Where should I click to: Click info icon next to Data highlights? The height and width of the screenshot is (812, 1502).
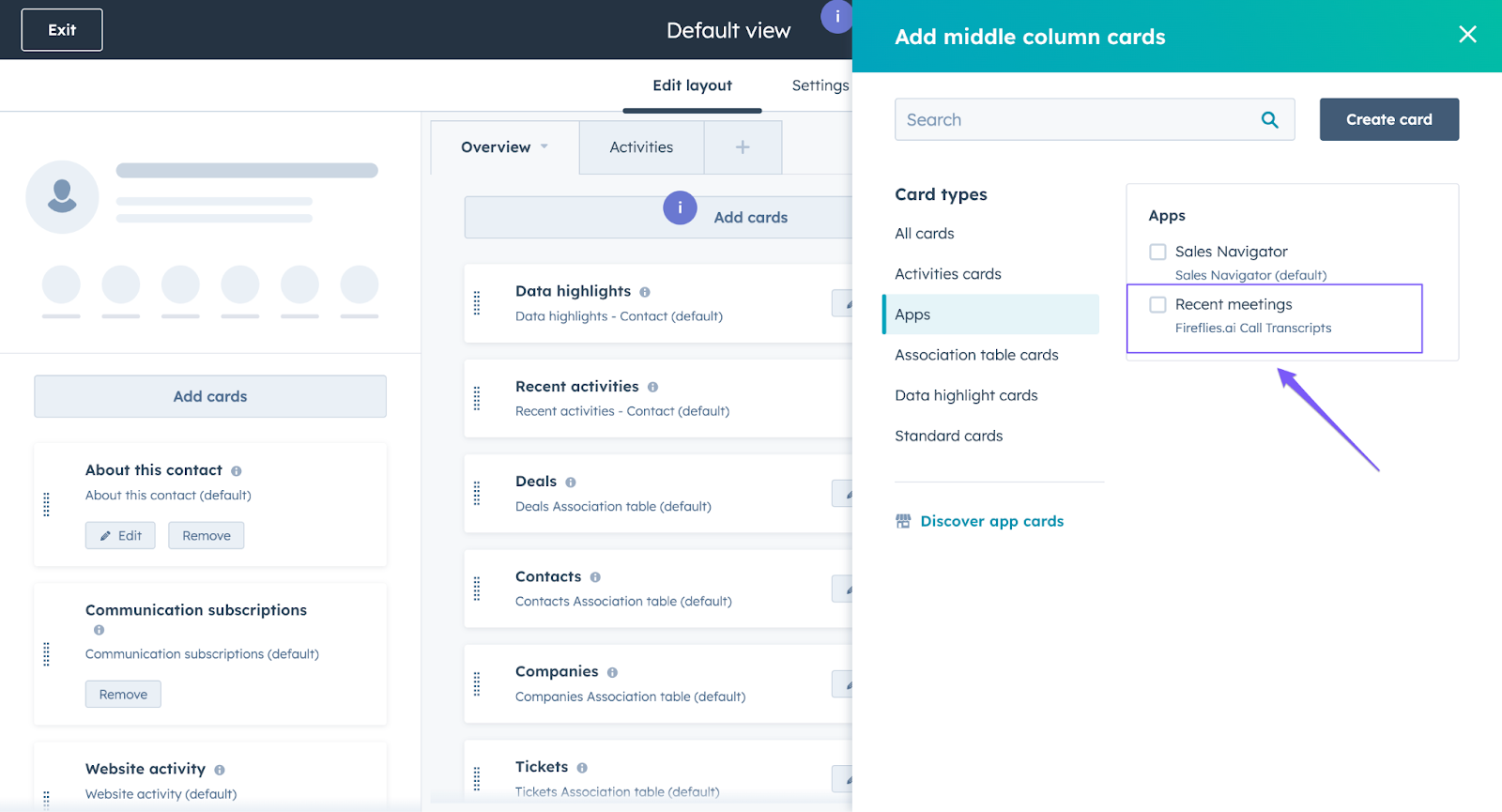coord(645,292)
